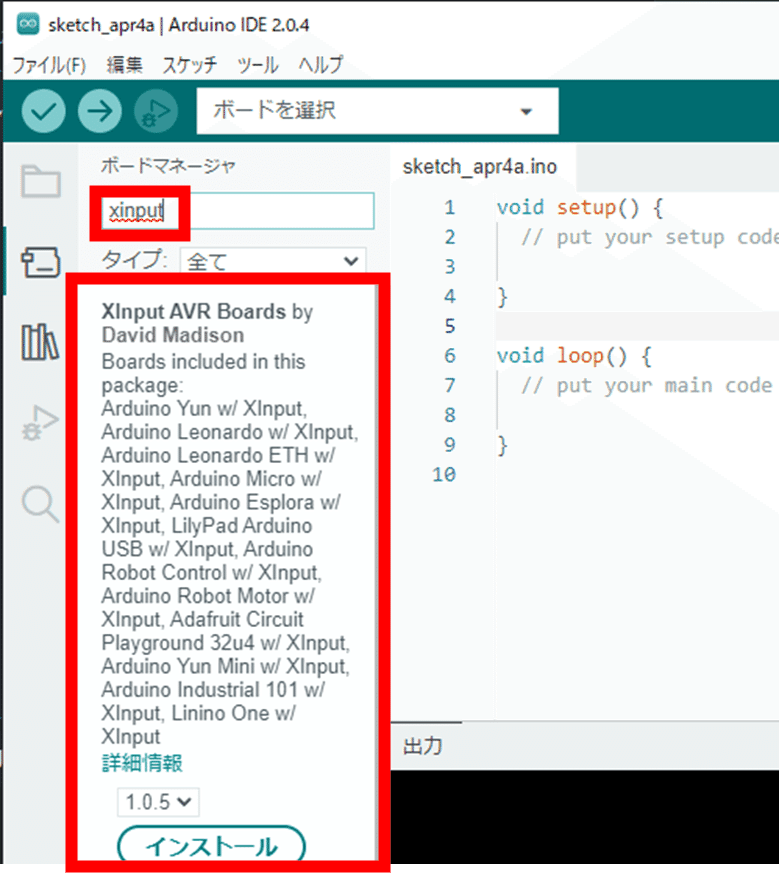Click the インストール button
Image resolution: width=779 pixels, height=873 pixels.
212,846
